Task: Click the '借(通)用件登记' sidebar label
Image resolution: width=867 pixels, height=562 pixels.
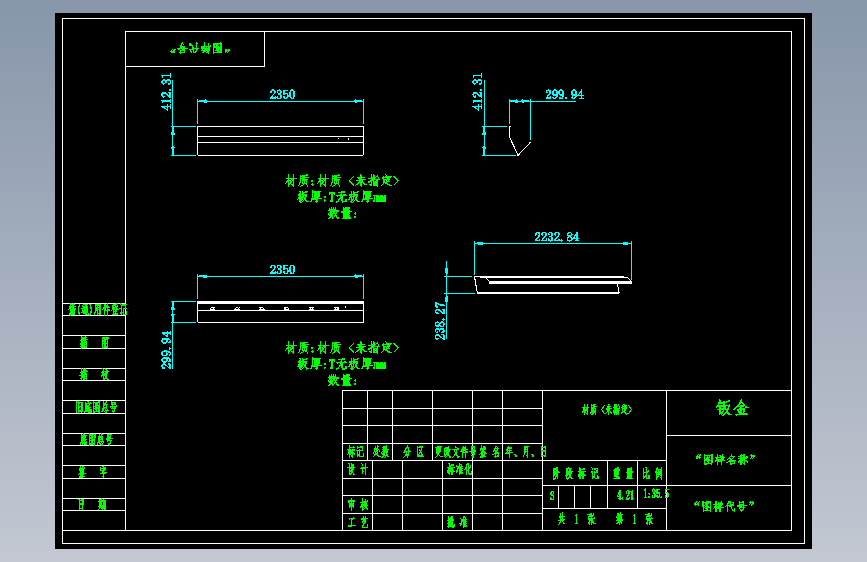Action: coord(97,309)
